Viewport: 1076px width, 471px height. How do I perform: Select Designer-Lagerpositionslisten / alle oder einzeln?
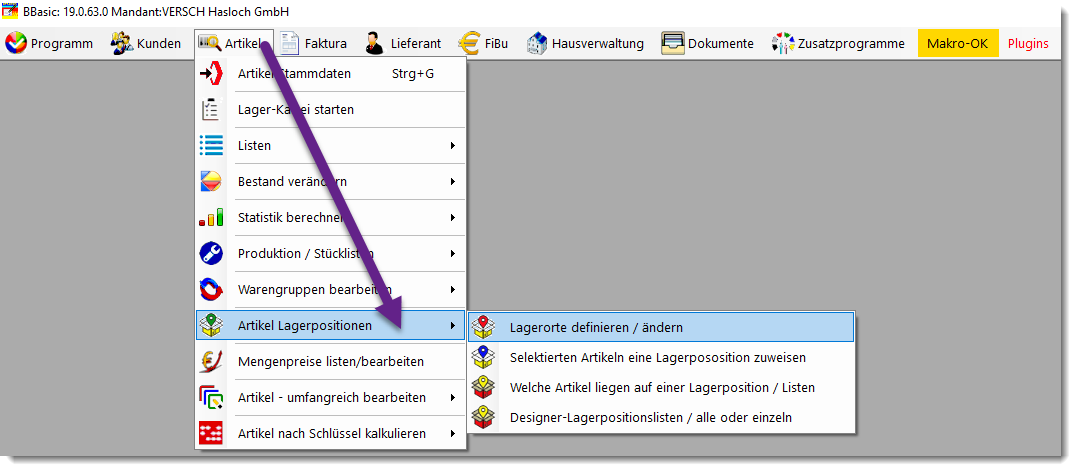click(x=661, y=417)
